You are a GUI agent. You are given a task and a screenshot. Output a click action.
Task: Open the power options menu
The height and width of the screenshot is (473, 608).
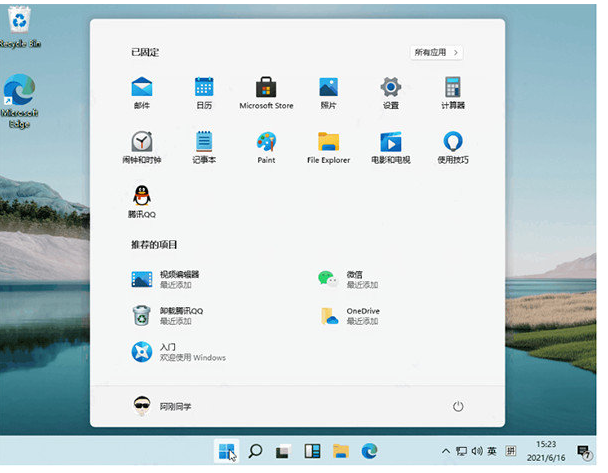point(458,406)
